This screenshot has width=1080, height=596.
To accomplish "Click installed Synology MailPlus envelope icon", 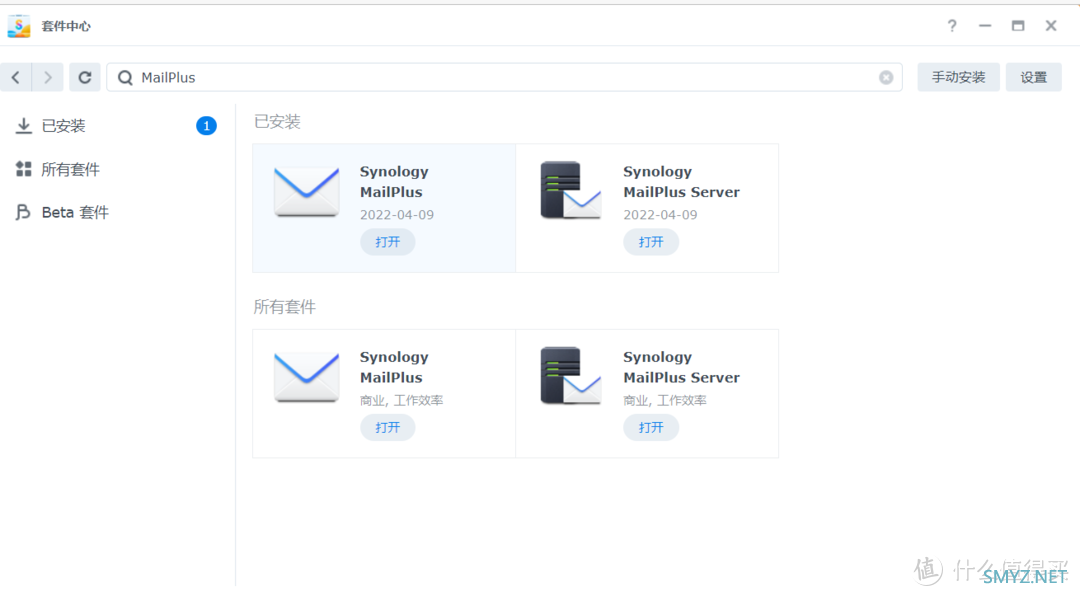I will click(x=307, y=192).
